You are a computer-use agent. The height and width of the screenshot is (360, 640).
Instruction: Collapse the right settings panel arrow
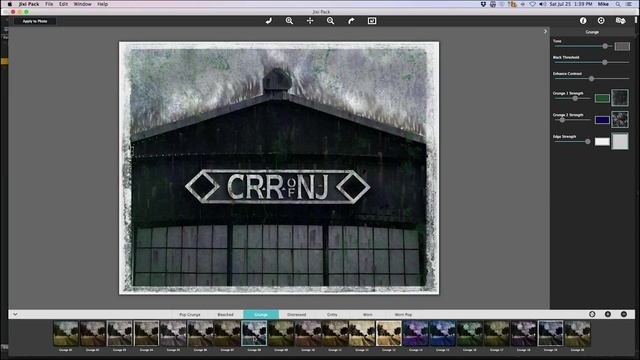click(x=545, y=31)
